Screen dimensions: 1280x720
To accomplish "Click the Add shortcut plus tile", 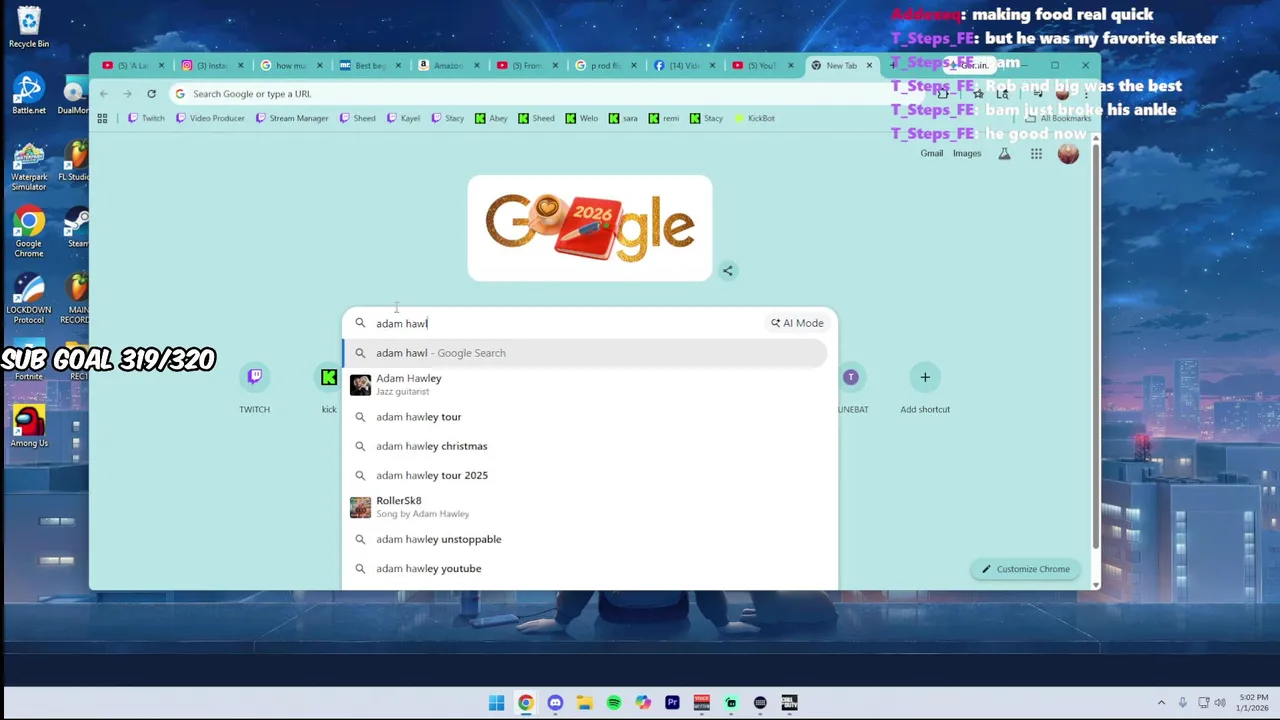I will (x=925, y=388).
